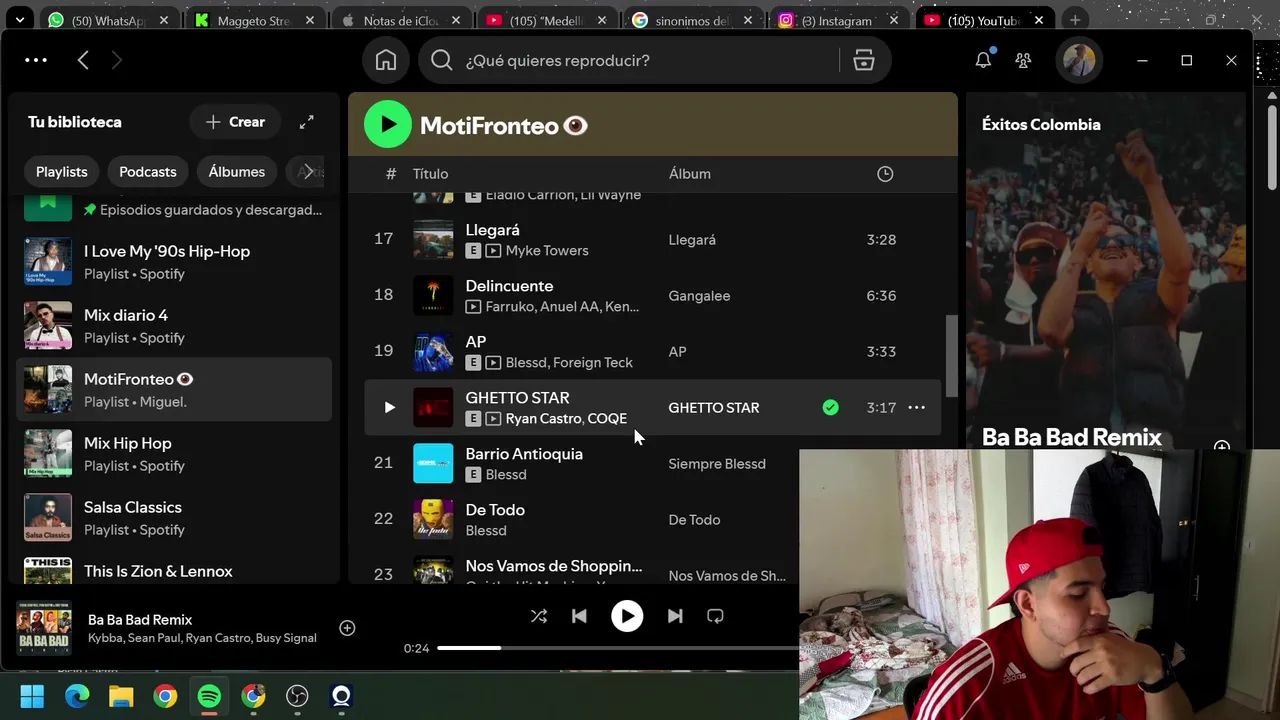Filter library by Playlists
1280x720 pixels.
[x=62, y=172]
